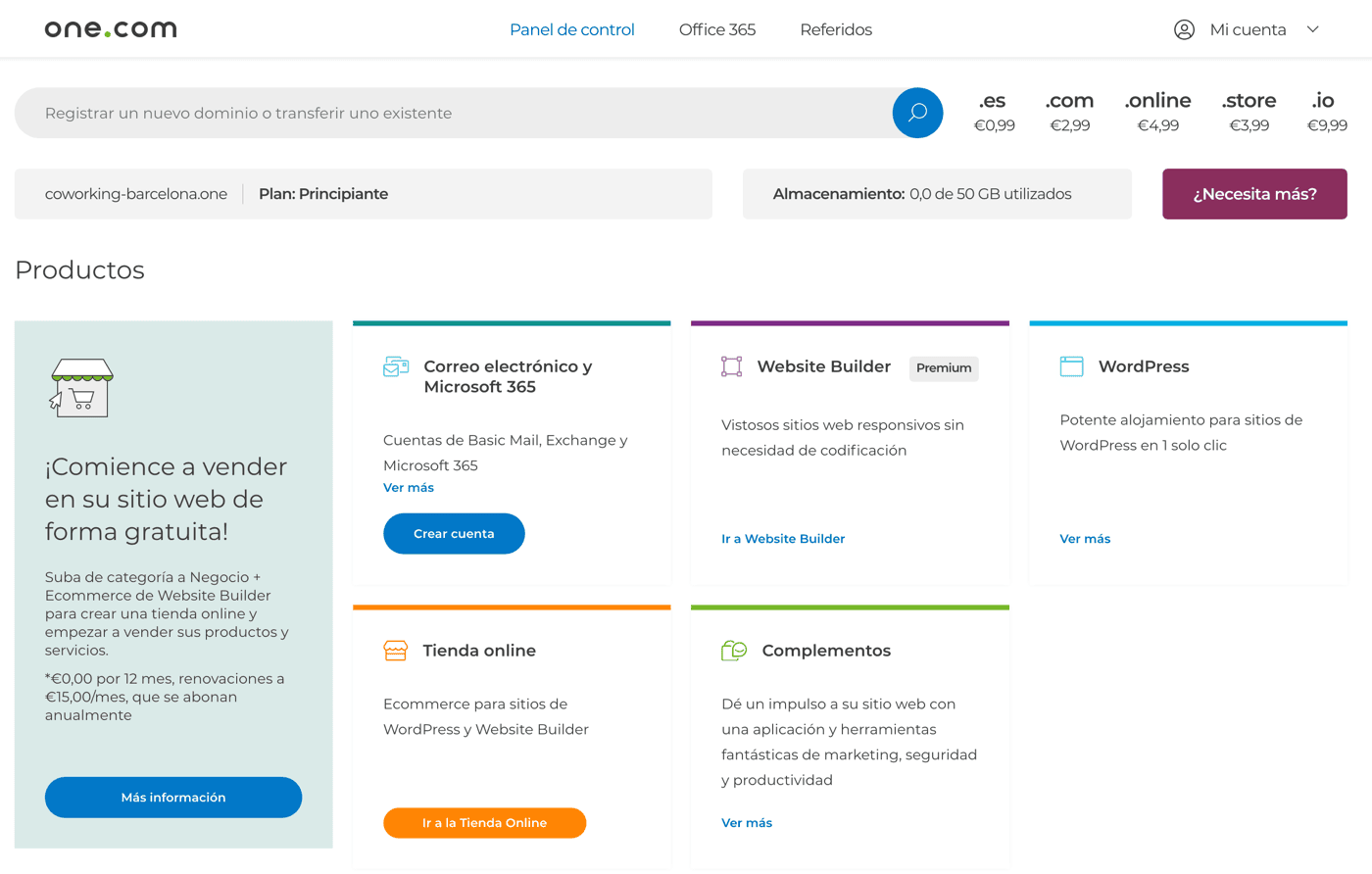The width and height of the screenshot is (1372, 874).
Task: Click the WordPress browser window icon
Action: (x=1071, y=366)
